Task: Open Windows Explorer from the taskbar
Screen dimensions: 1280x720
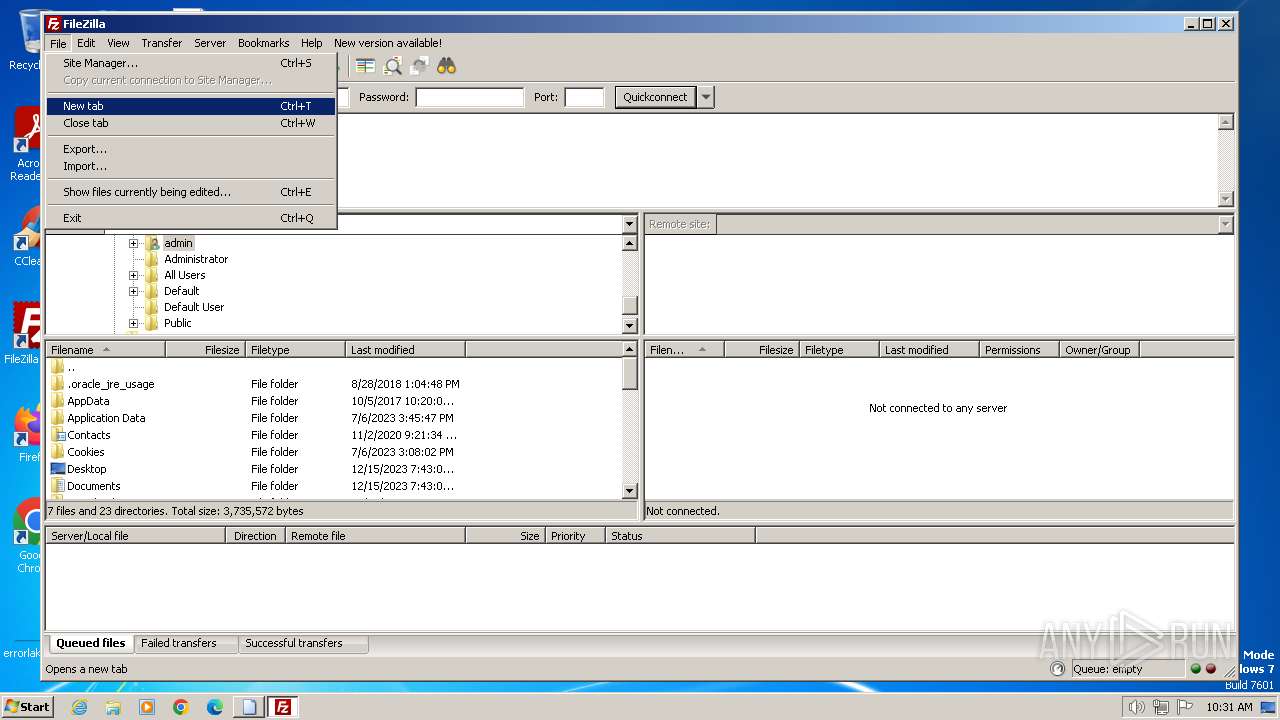Action: 113,707
